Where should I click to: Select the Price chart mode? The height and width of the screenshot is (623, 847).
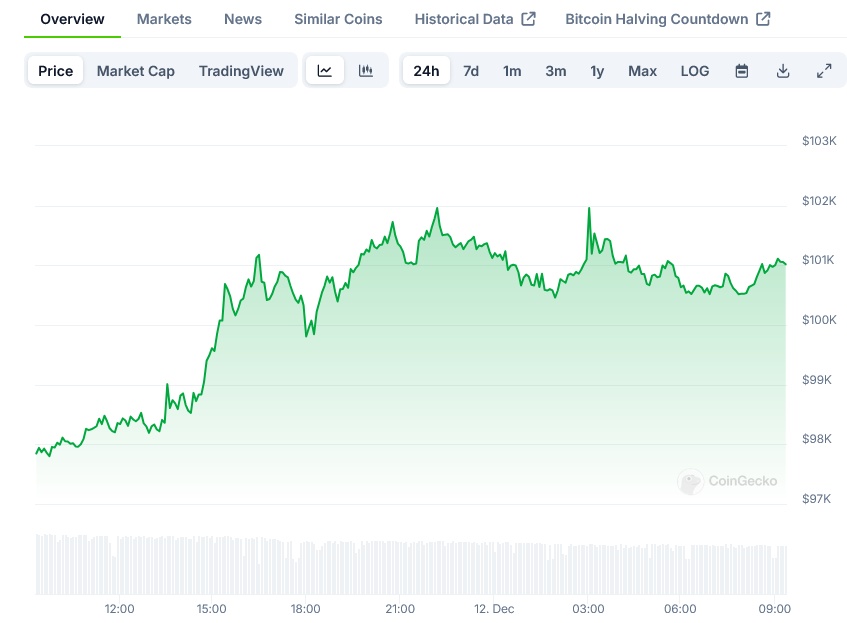click(56, 71)
